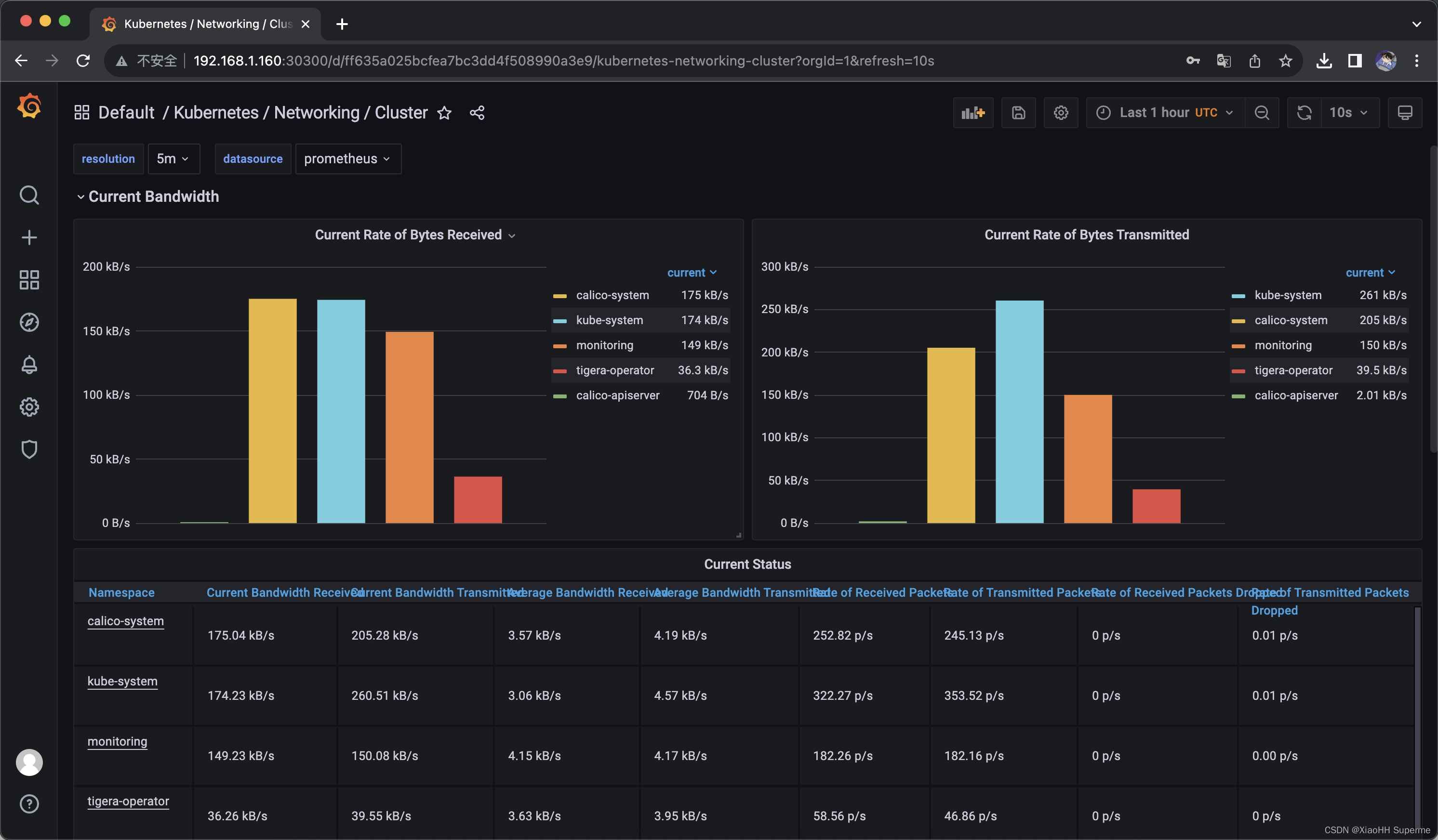The width and height of the screenshot is (1438, 840).
Task: Cycle view mode monitor icon
Action: tap(1405, 112)
